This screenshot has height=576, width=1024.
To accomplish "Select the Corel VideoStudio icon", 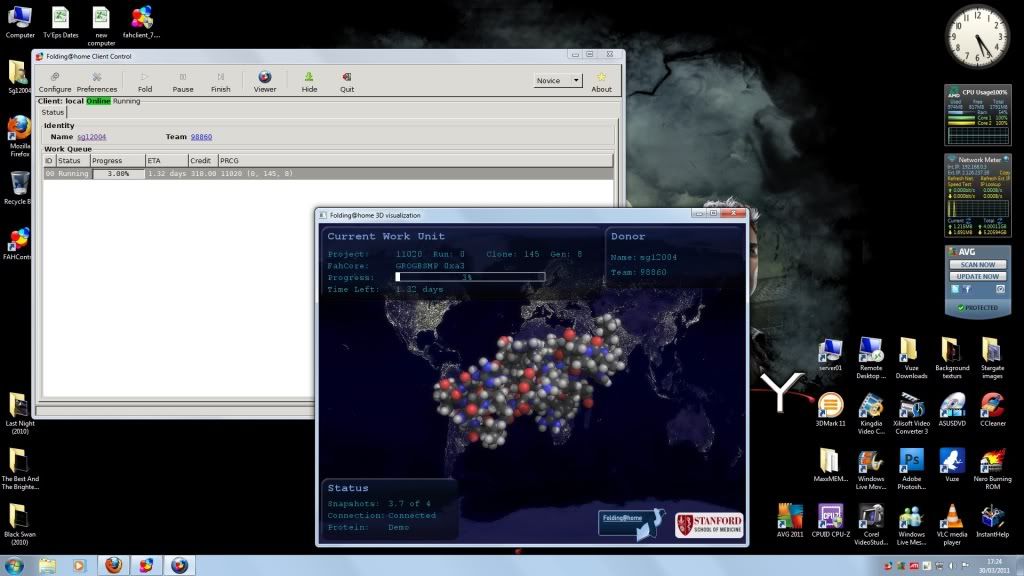I will [x=871, y=524].
